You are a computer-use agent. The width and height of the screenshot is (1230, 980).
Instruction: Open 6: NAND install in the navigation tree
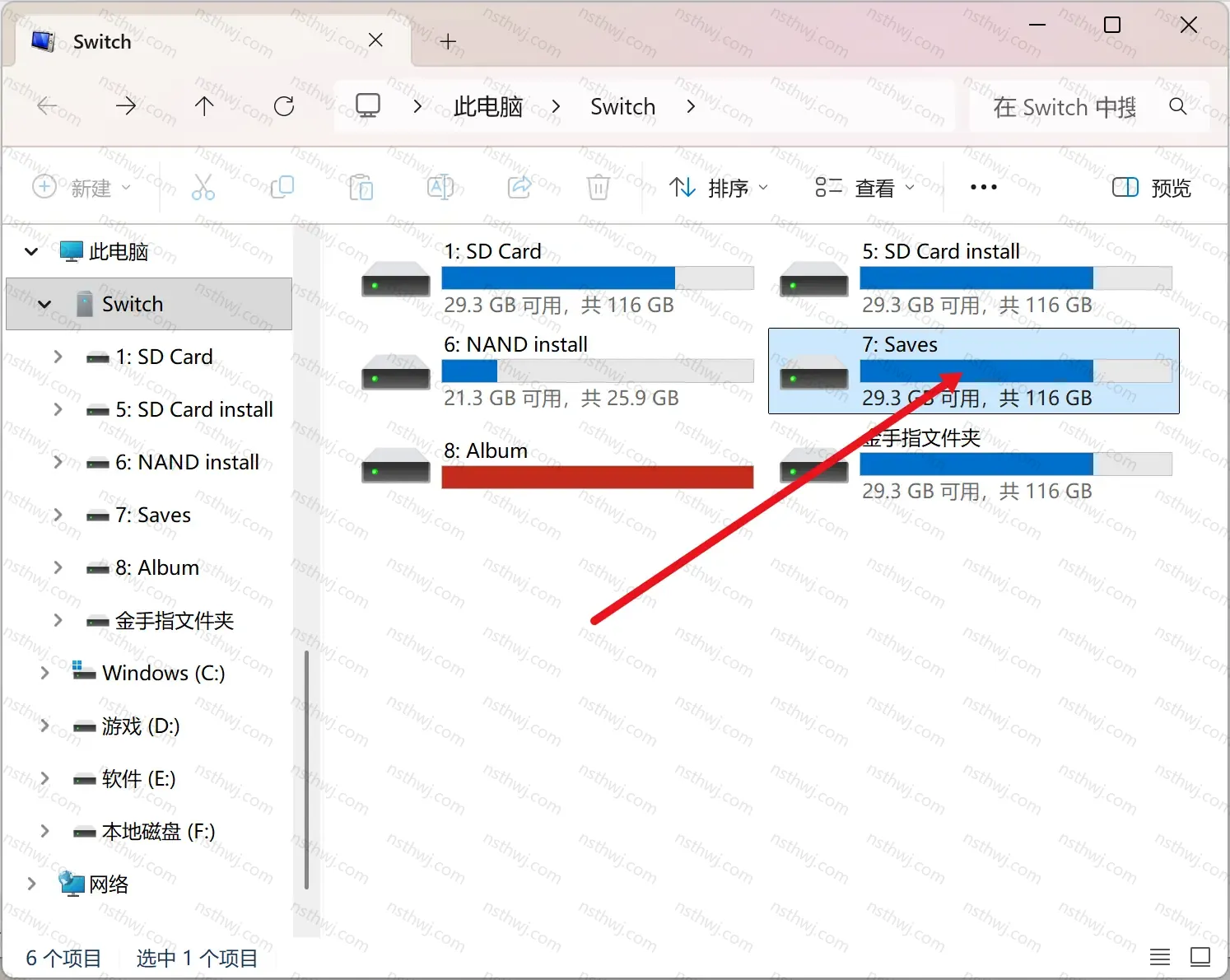[x=187, y=462]
